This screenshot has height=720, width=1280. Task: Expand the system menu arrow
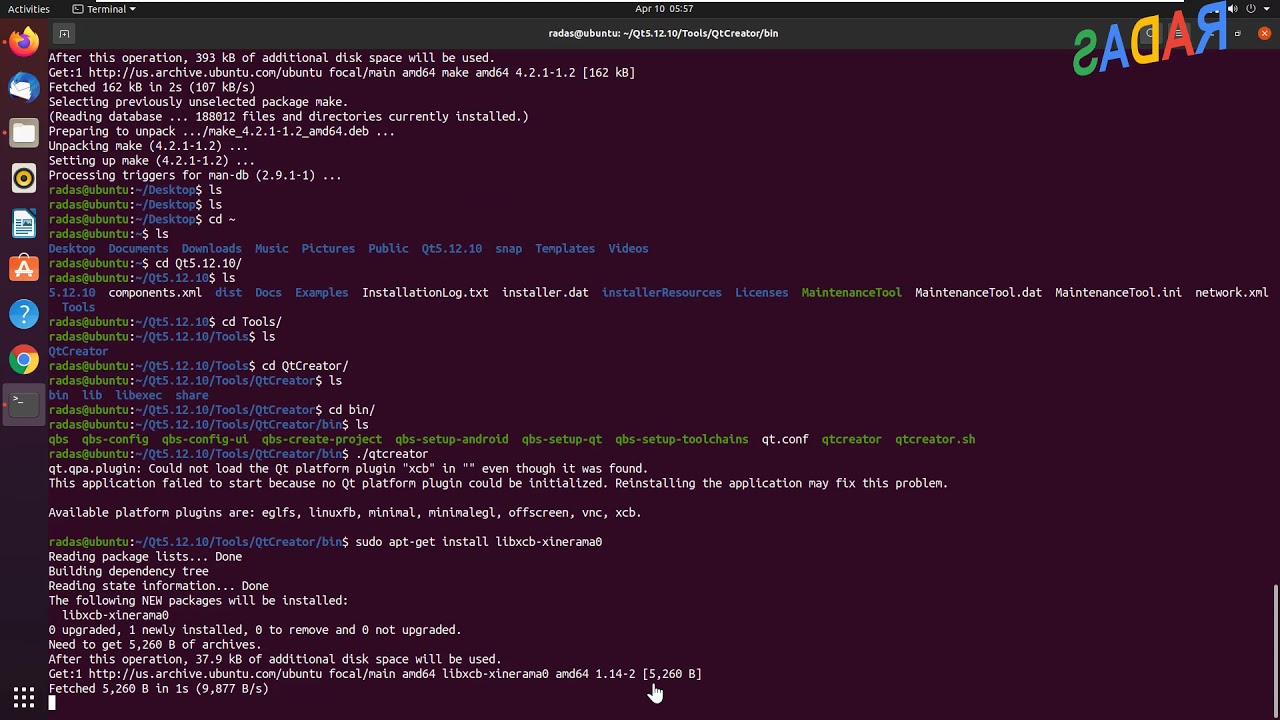1267,9
